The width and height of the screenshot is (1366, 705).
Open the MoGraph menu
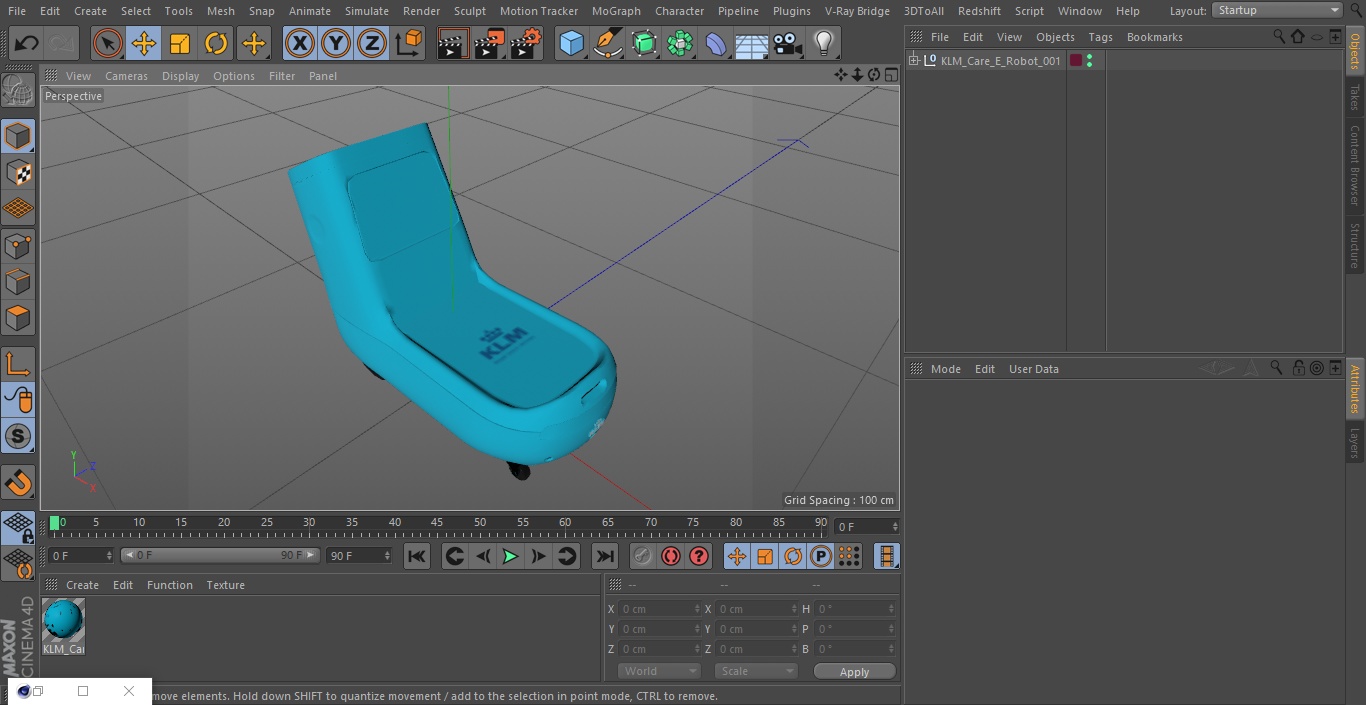tap(616, 11)
